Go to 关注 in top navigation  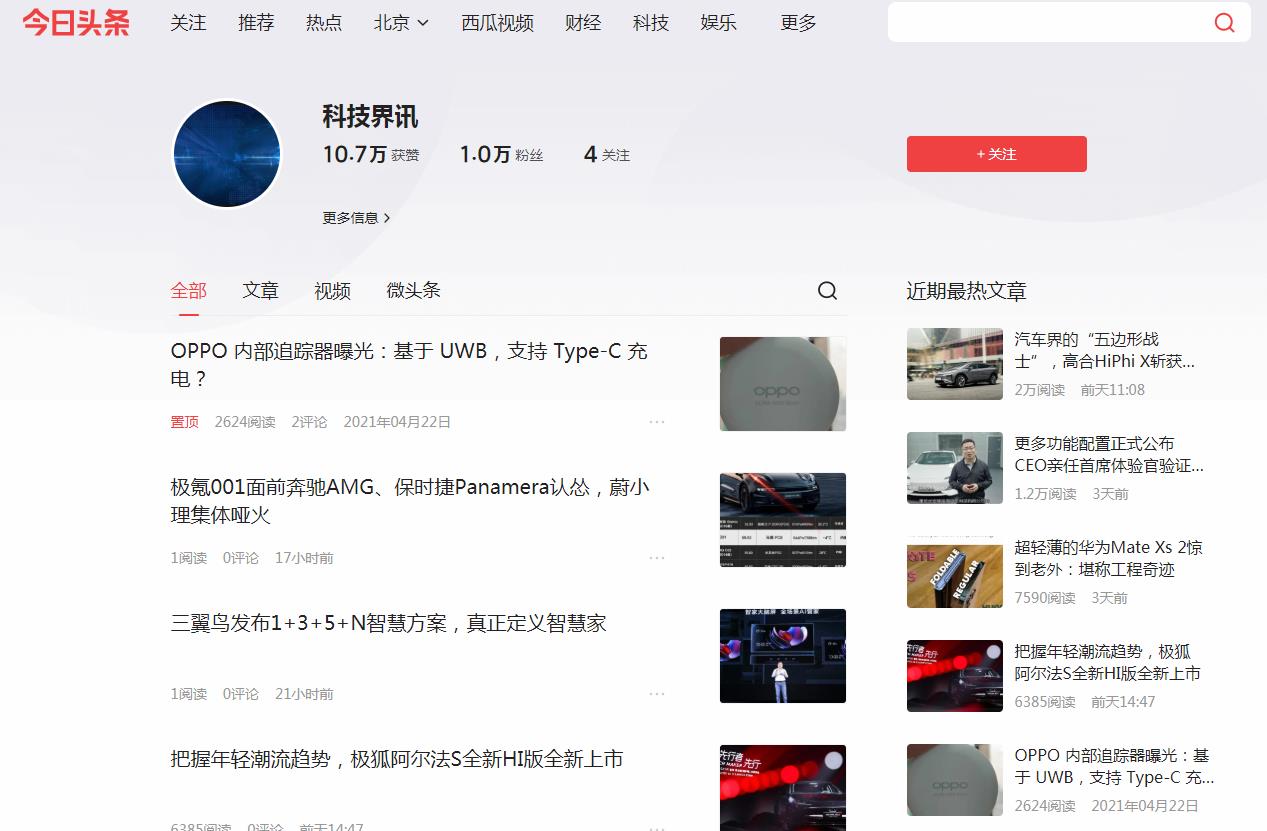click(188, 22)
